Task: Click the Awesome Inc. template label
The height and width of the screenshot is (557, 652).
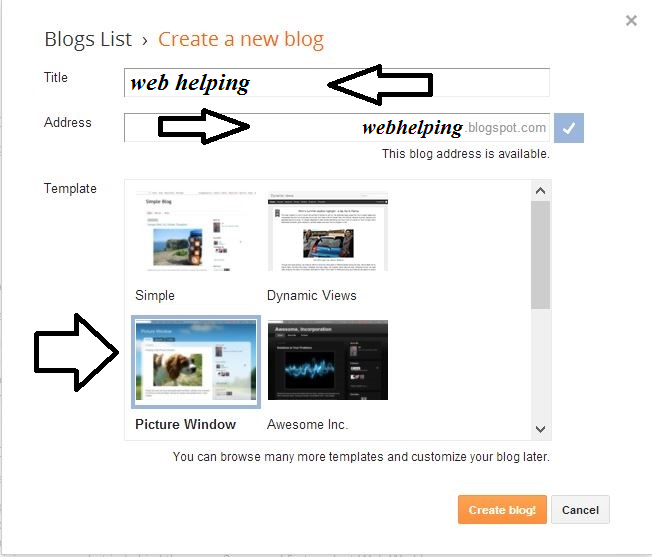Action: [307, 424]
